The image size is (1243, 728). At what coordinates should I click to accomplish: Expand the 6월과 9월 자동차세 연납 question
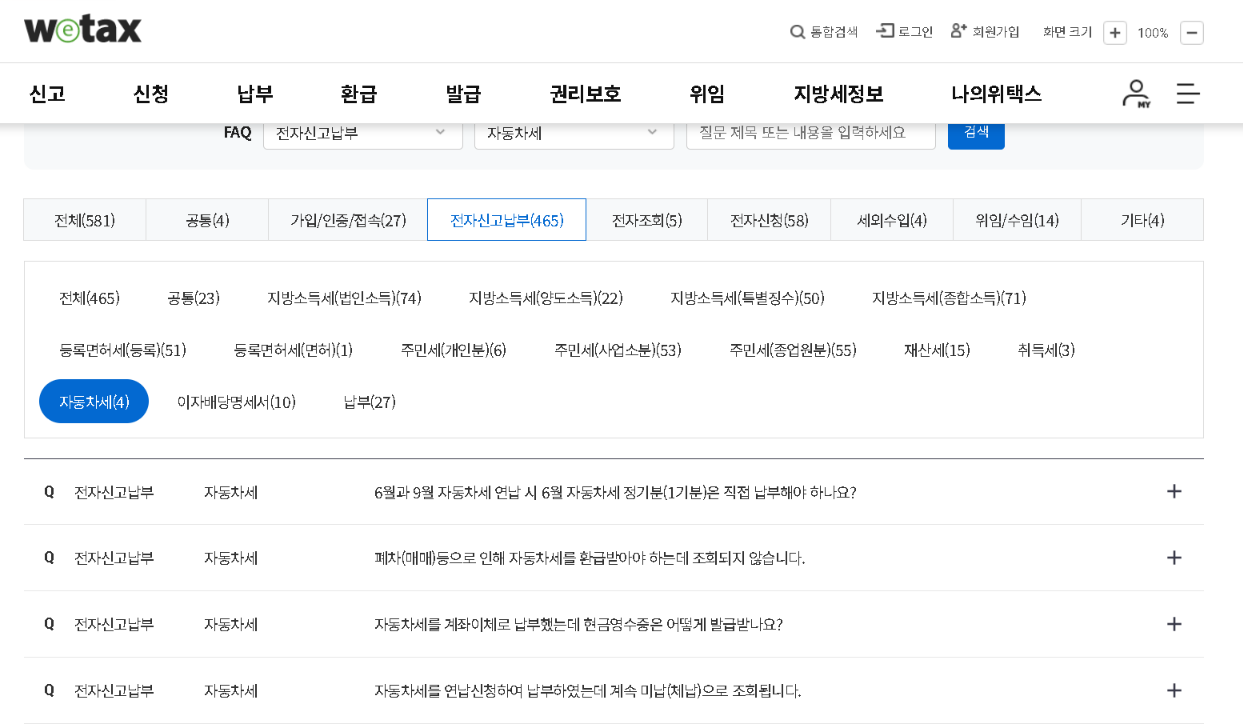click(x=1174, y=491)
